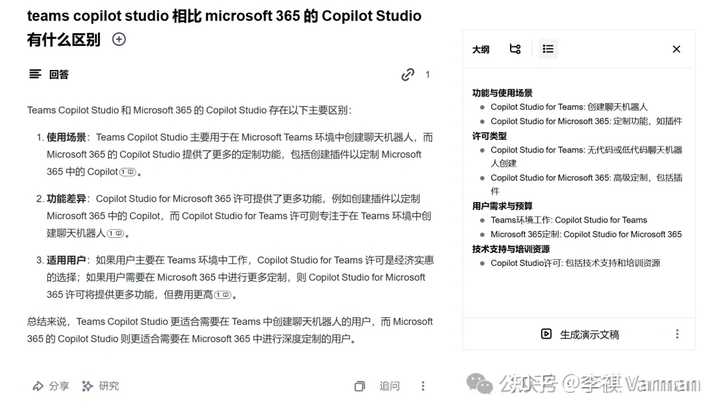Click the 研究 research button
Screen dimensions: 720x413
(x=101, y=386)
